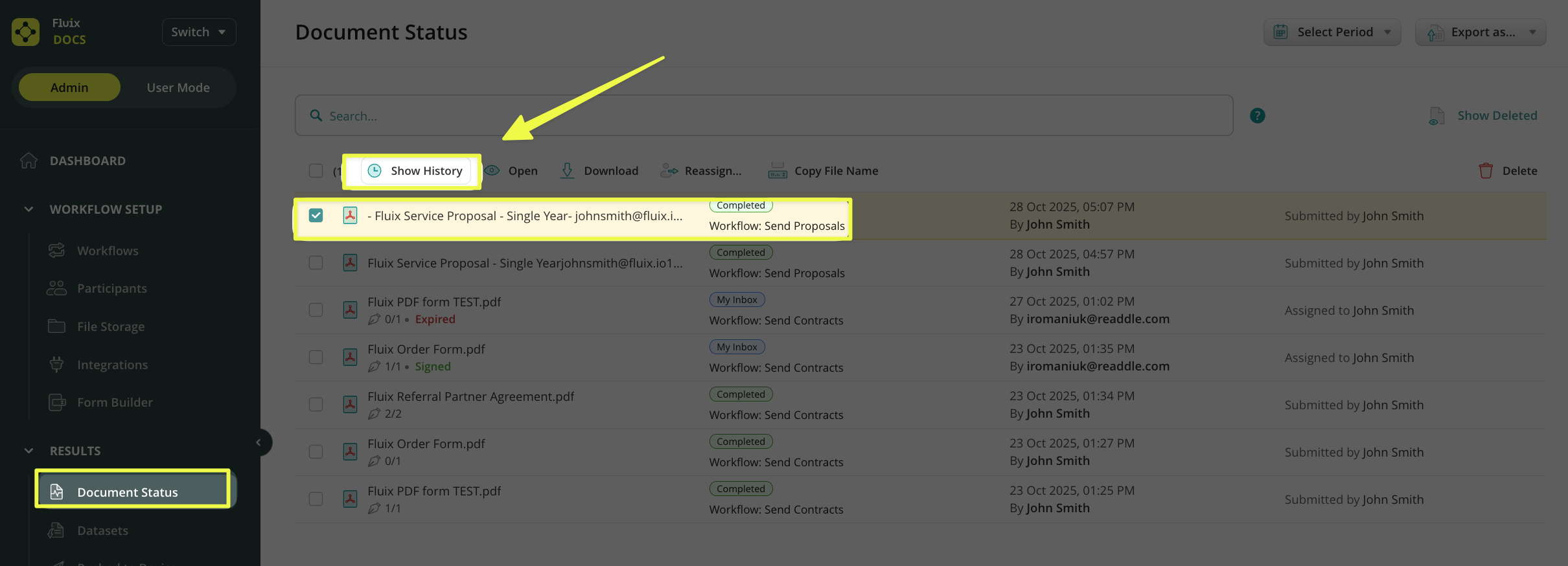Click the Reassign person icon
The height and width of the screenshot is (566, 1568).
[669, 171]
